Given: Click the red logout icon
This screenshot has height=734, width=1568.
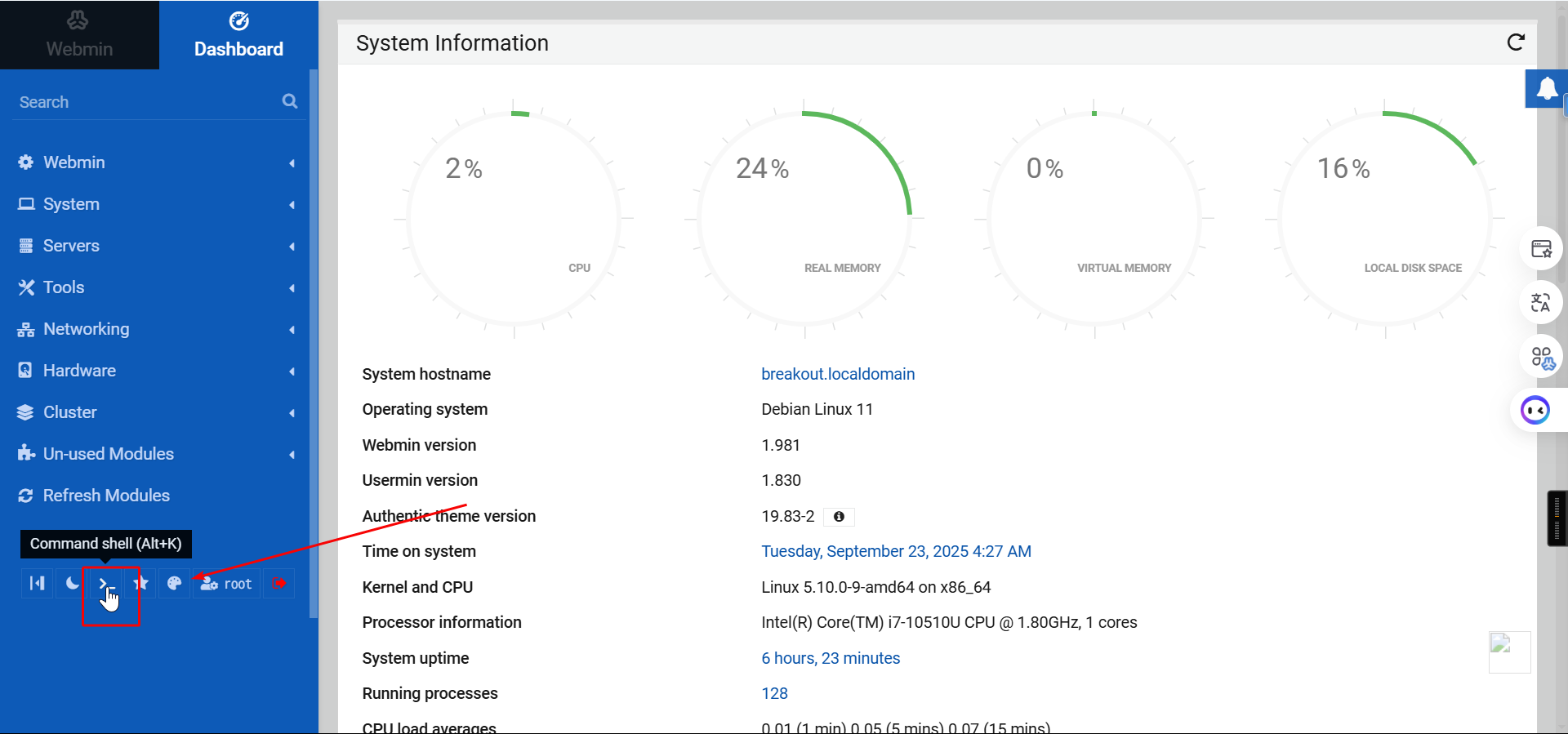Looking at the screenshot, I should click(279, 583).
